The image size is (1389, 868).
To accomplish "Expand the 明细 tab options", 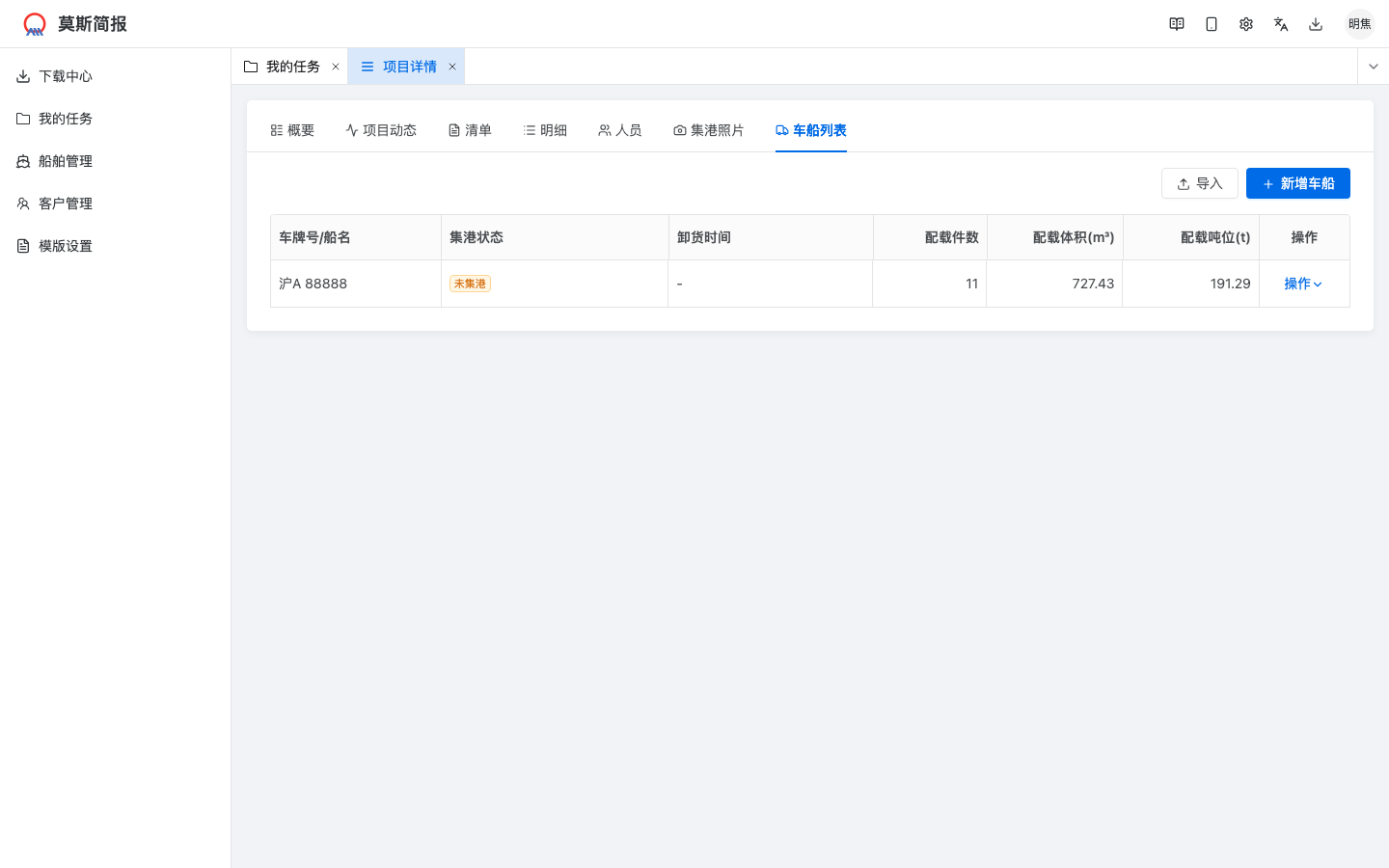I will (545, 129).
